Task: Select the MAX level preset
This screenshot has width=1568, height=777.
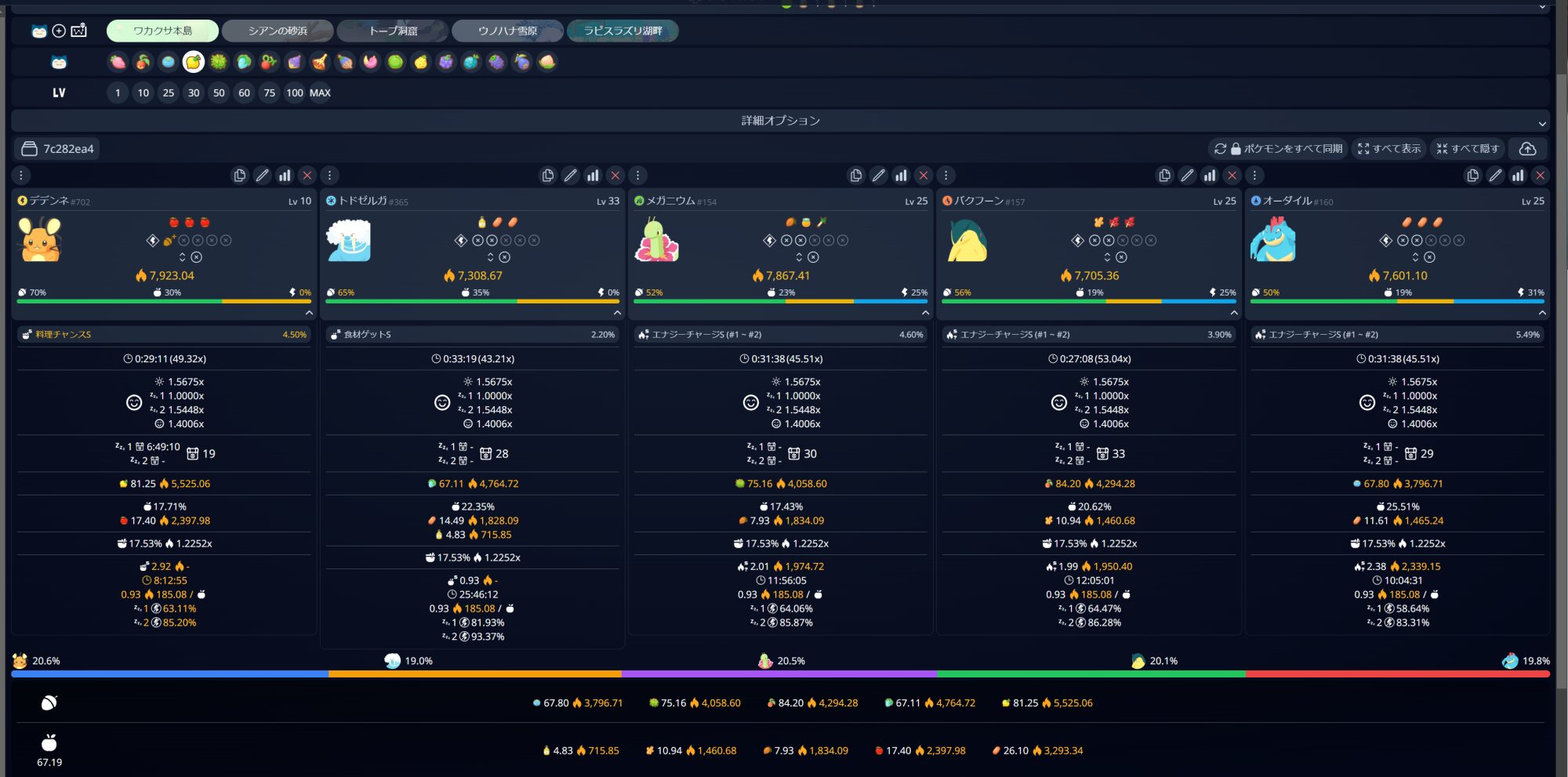Action: pos(320,93)
